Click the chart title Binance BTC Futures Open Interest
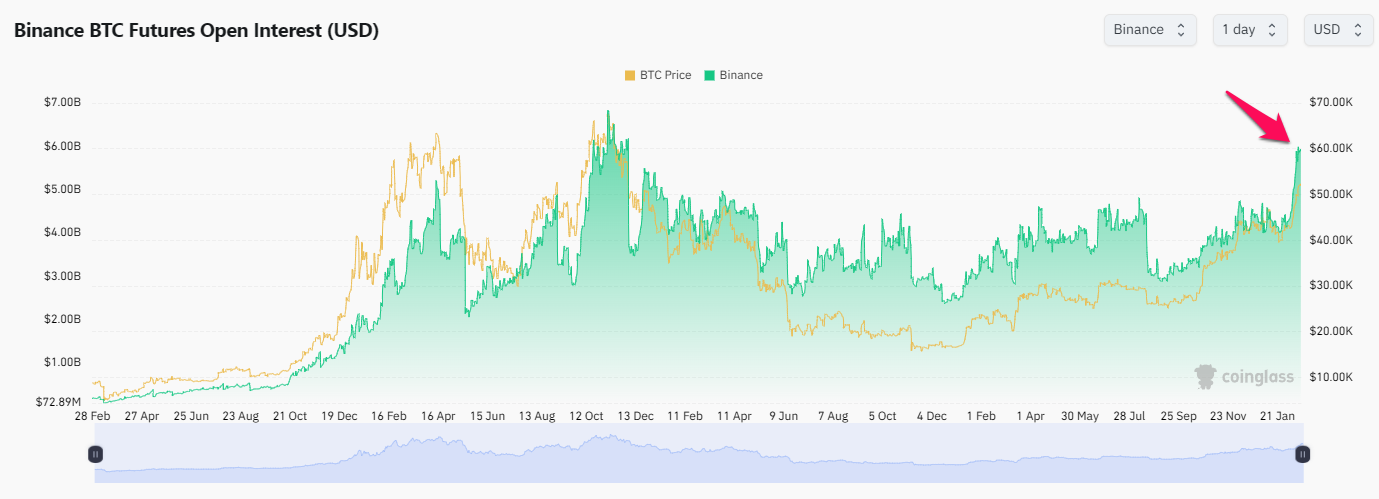Image resolution: width=1379 pixels, height=499 pixels. tap(196, 31)
